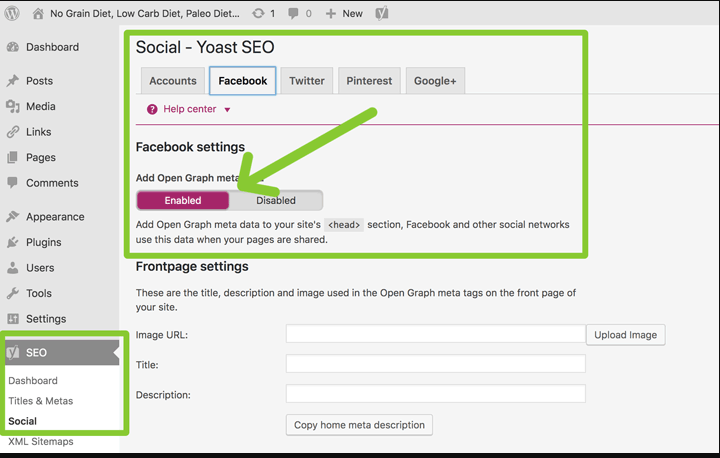Switch Open Graph toggle to Disabled
The image size is (720, 458).
tap(275, 200)
